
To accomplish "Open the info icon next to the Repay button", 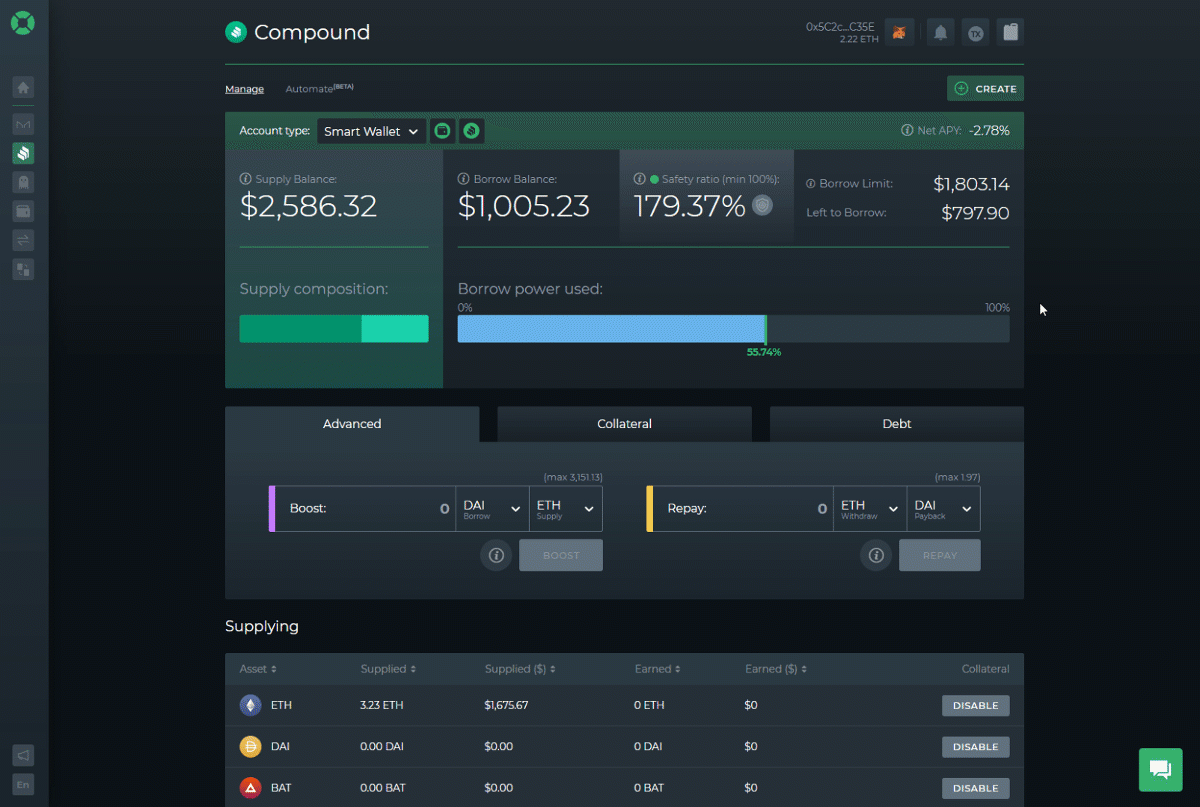I will [x=876, y=555].
